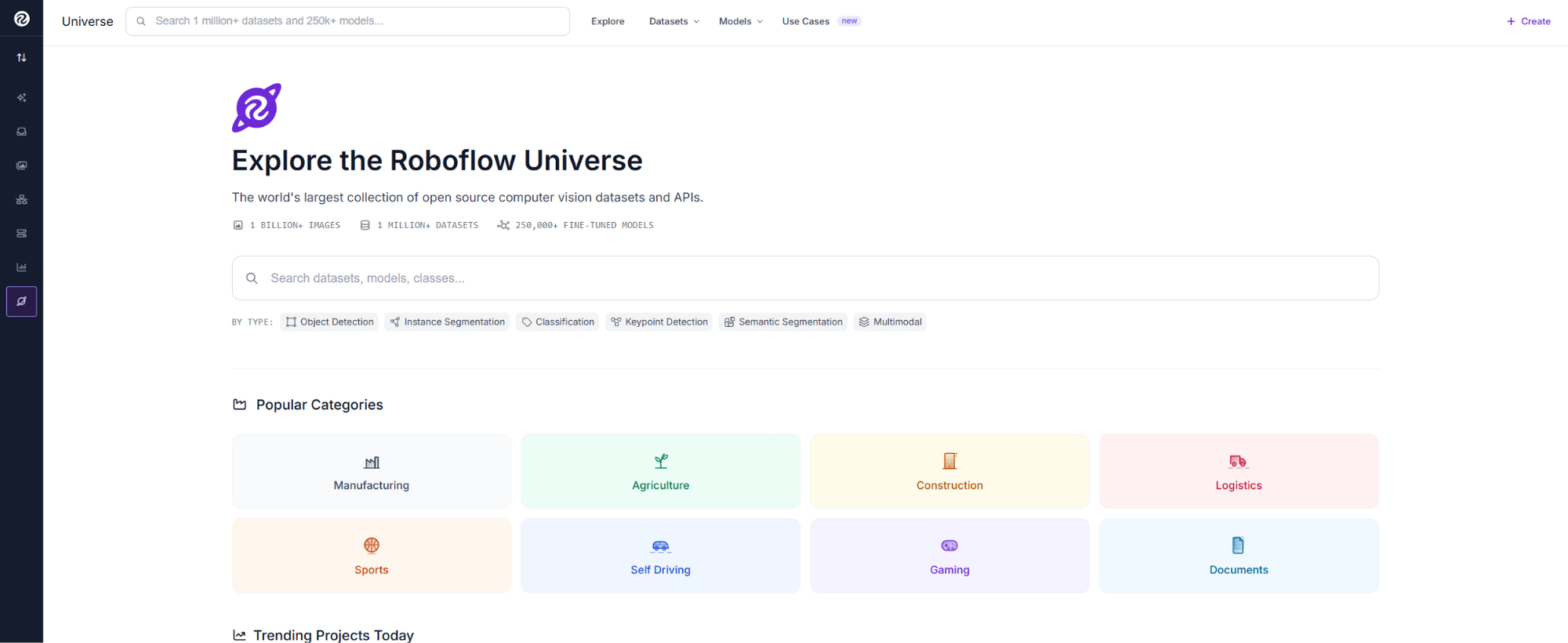This screenshot has height=643, width=1568.
Task: Open the Construction category card
Action: (x=949, y=471)
